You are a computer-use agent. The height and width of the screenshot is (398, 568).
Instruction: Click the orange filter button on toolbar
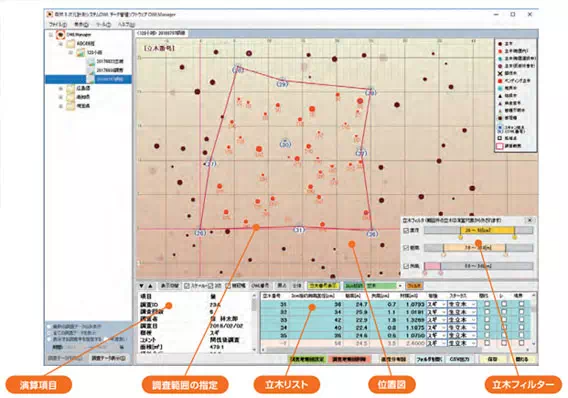coord(414,286)
